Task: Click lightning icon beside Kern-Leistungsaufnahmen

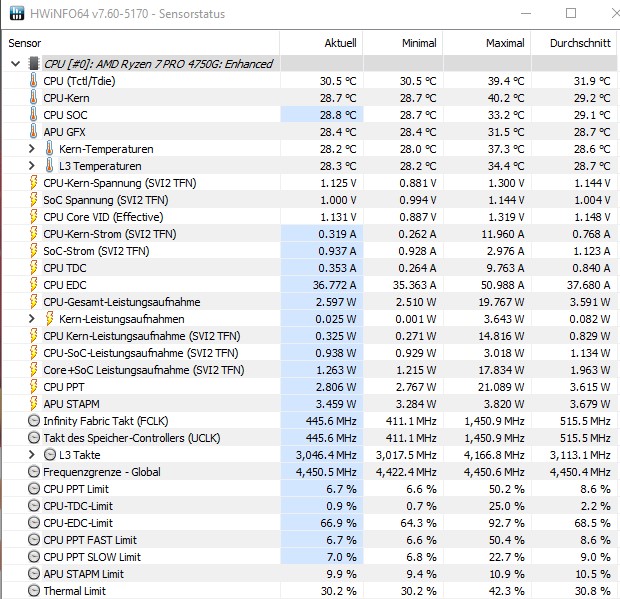Action: tap(49, 319)
